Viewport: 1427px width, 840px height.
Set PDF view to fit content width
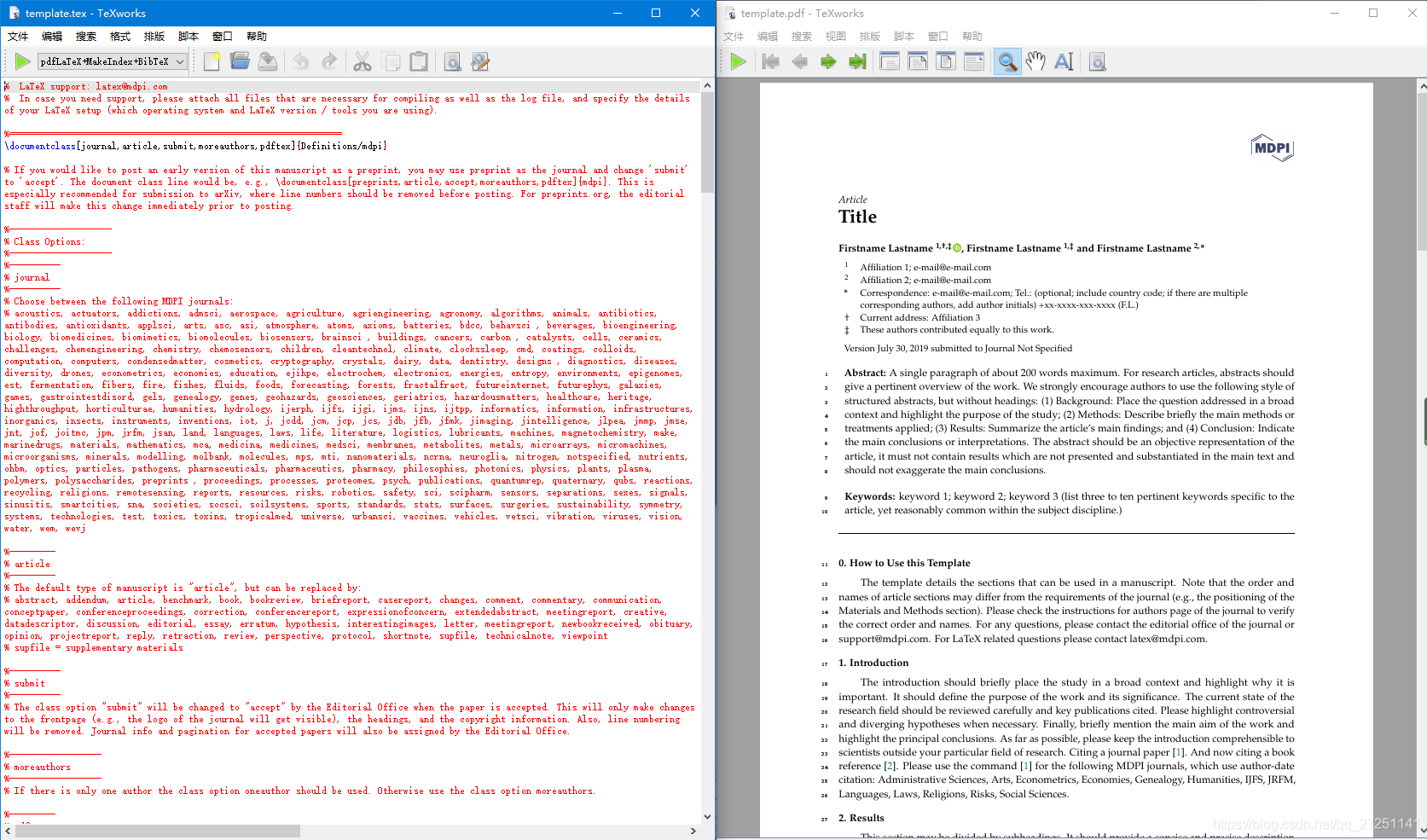pyautogui.click(x=974, y=61)
